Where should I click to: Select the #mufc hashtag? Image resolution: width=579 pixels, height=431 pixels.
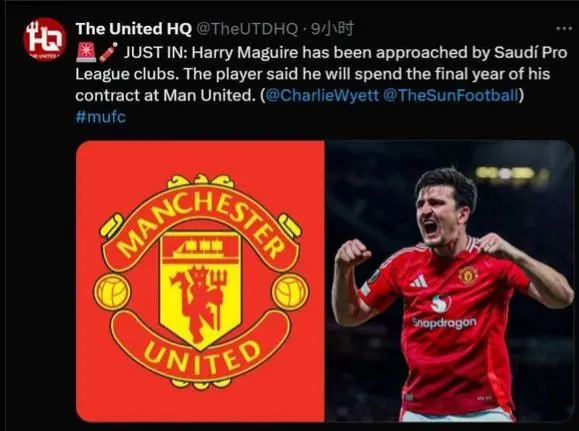click(x=100, y=117)
